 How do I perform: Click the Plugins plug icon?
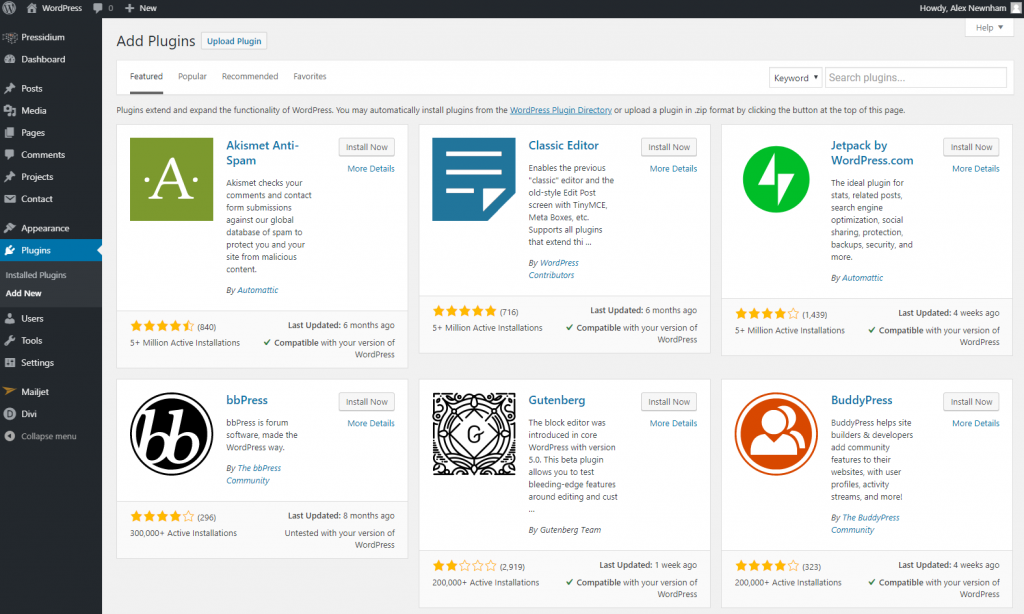coord(10,250)
